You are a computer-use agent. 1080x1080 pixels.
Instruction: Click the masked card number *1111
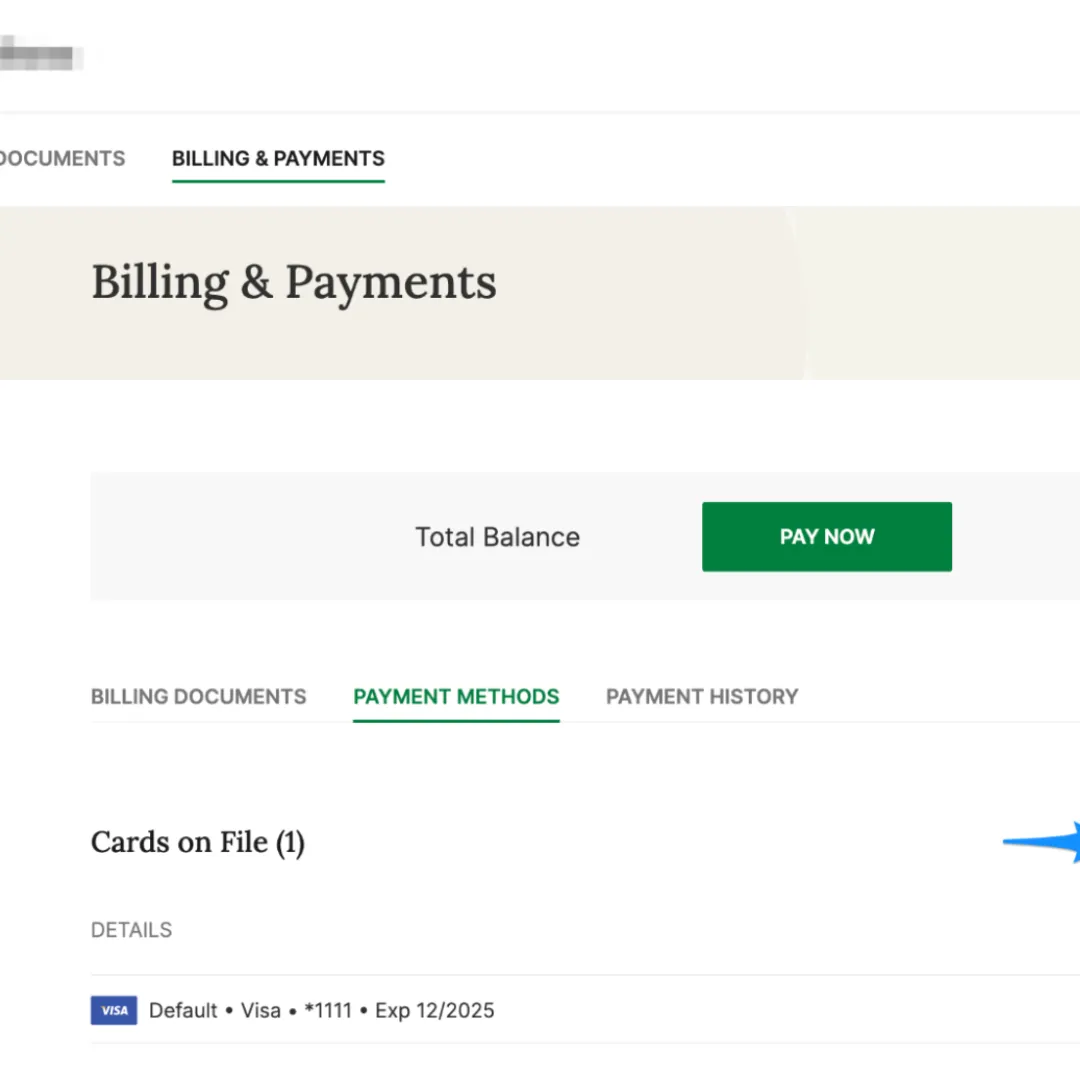pos(327,1010)
